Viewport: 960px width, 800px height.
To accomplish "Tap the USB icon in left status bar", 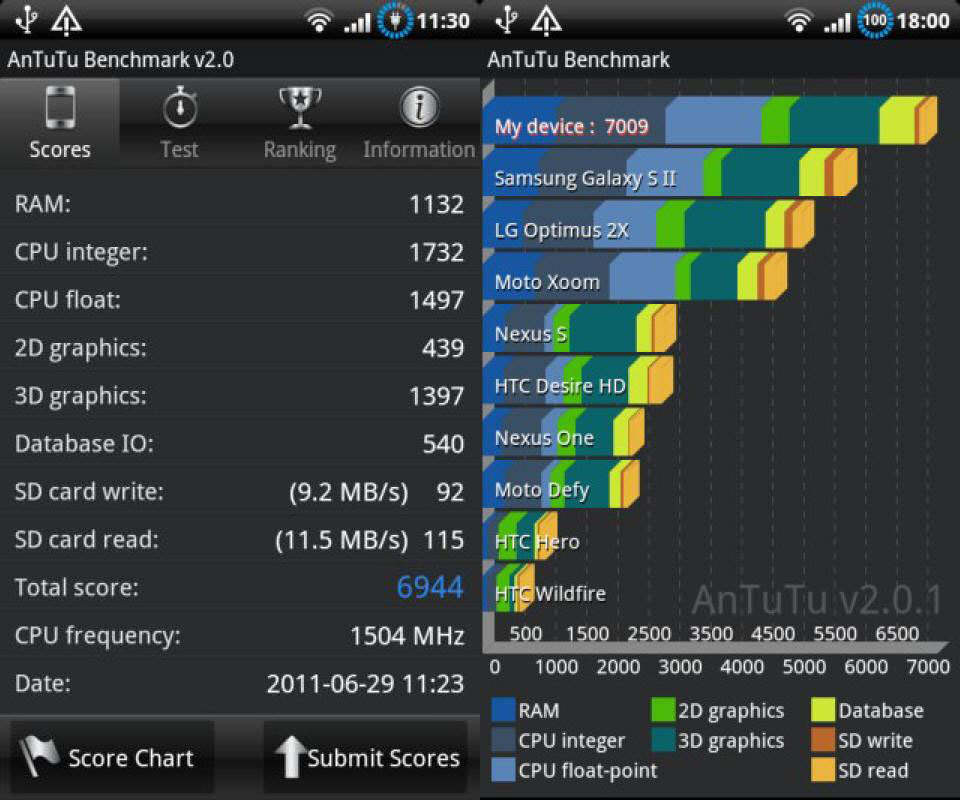I will (x=26, y=20).
